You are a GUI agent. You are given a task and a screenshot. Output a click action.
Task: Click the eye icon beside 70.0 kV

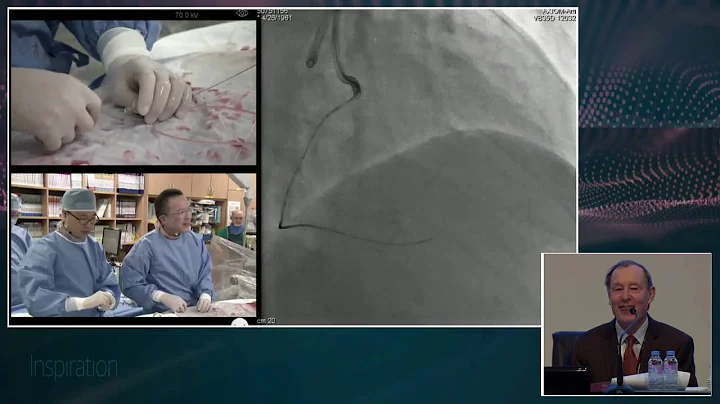(242, 13)
